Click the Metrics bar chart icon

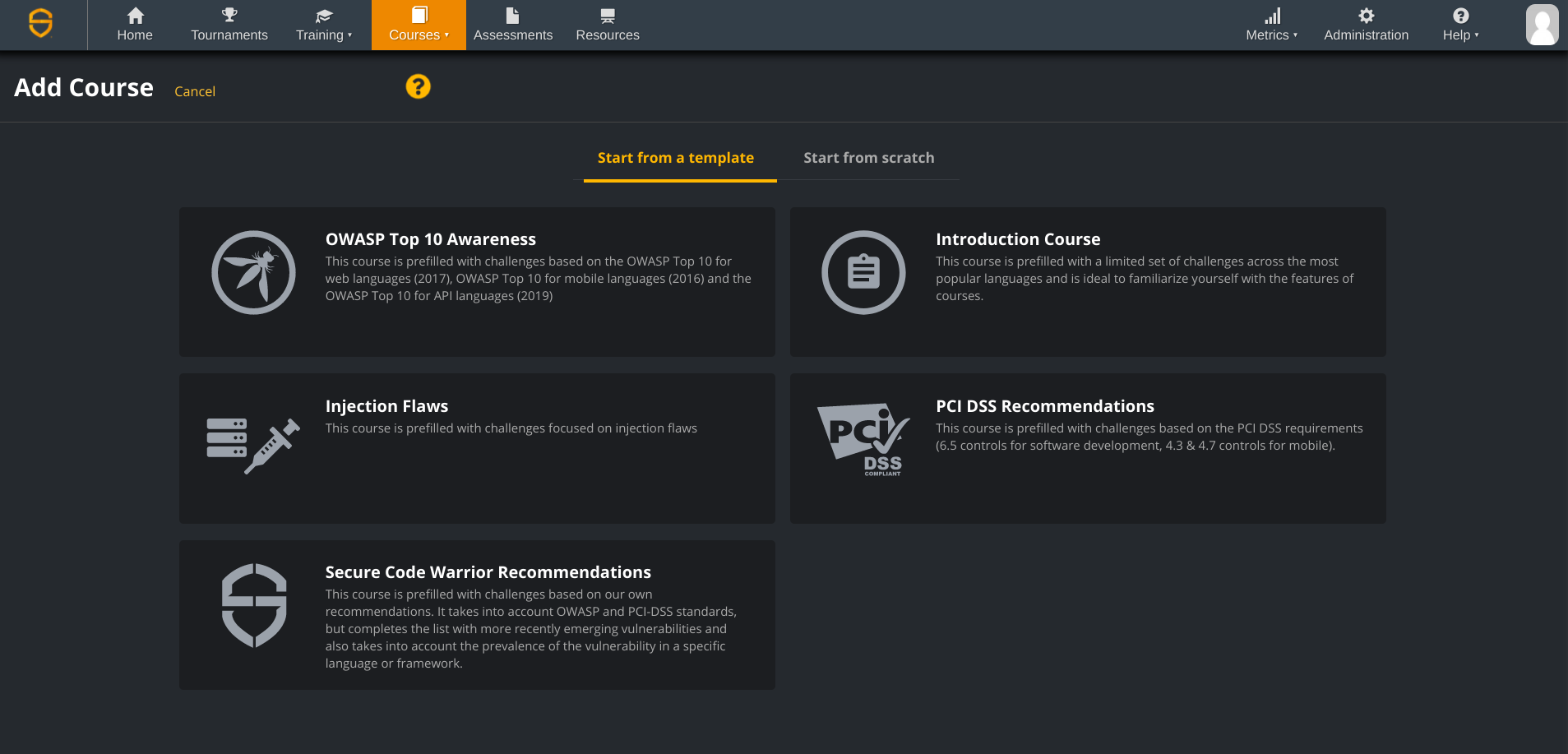click(x=1272, y=16)
